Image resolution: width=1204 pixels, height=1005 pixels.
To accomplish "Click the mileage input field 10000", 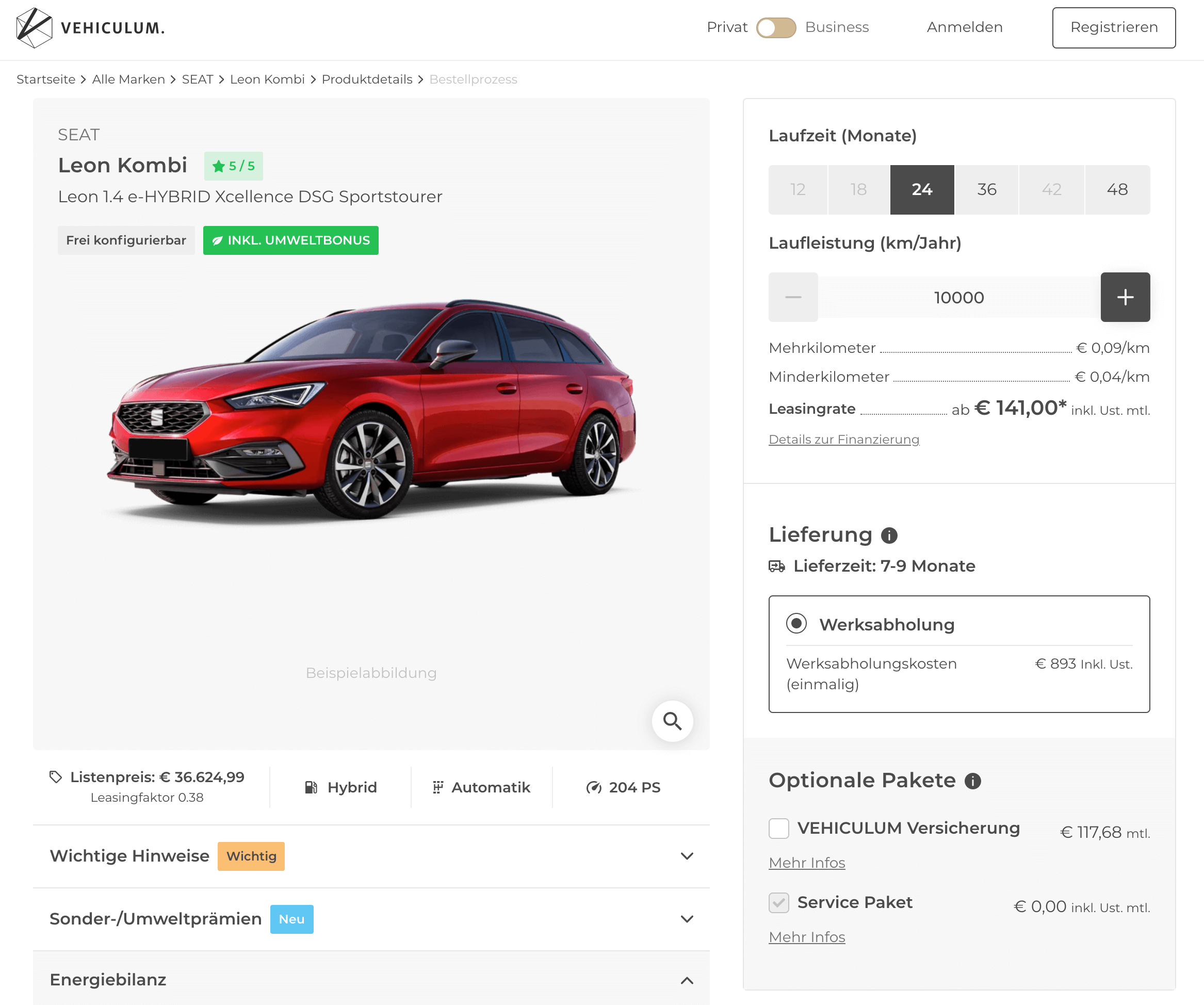I will click(x=958, y=297).
